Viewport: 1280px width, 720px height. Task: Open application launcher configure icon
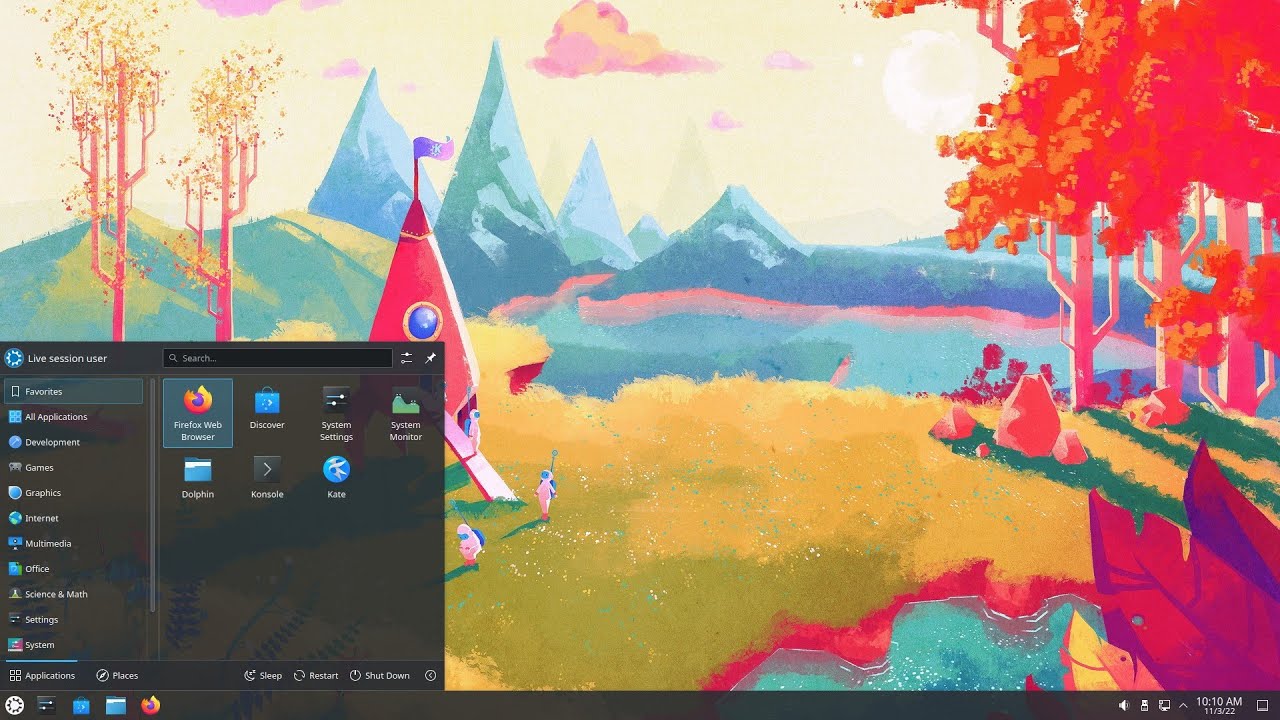point(407,358)
